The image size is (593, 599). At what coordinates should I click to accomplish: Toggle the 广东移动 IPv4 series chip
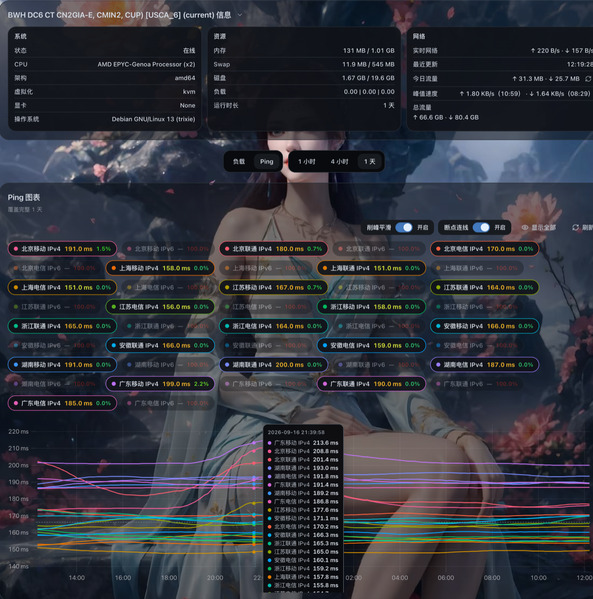click(160, 384)
